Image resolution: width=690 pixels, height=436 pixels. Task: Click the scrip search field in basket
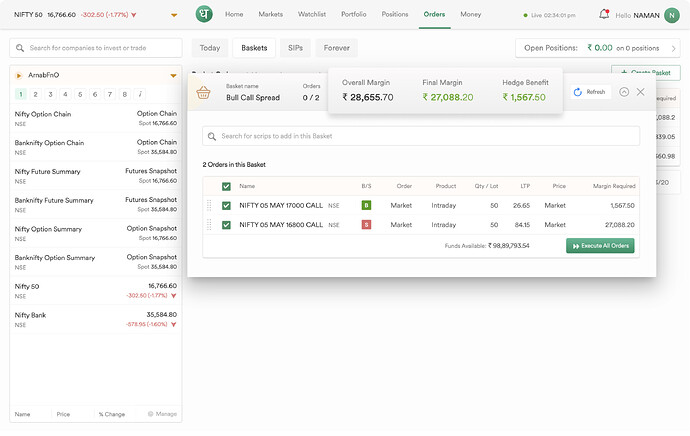[x=420, y=136]
